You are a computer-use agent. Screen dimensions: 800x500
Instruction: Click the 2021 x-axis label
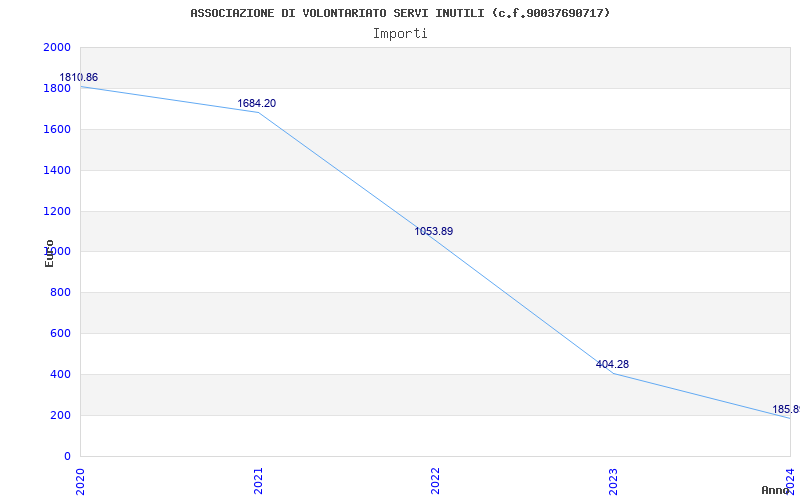[258, 481]
